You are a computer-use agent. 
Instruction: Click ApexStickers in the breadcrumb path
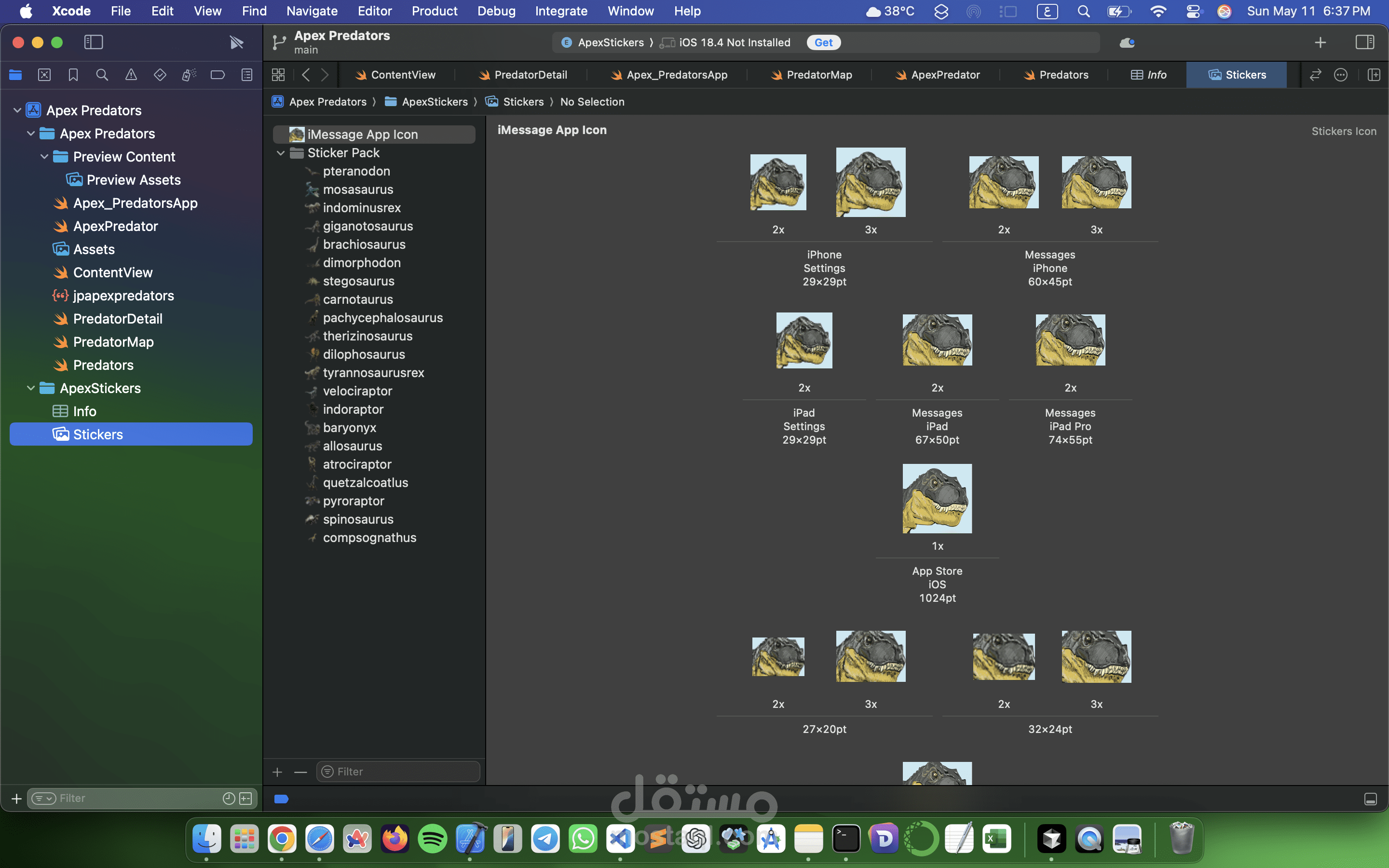[426, 102]
